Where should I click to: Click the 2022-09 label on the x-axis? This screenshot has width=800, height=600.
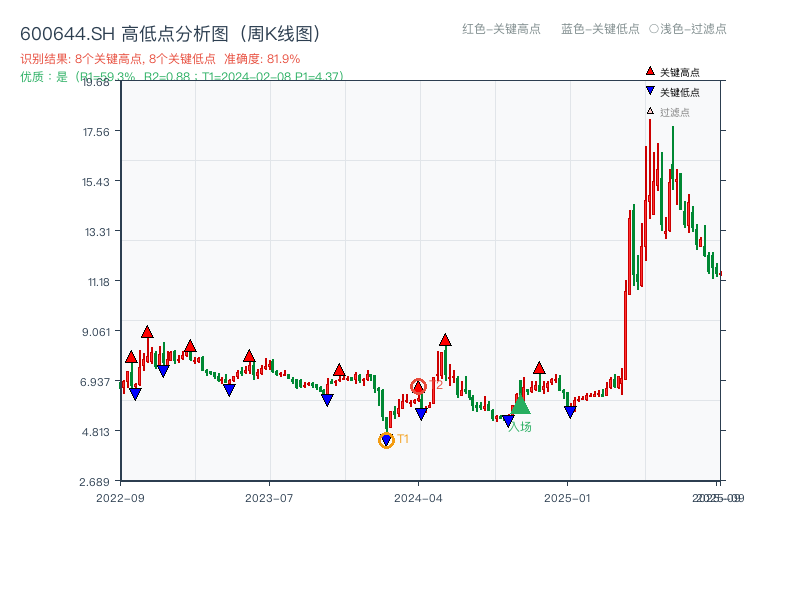119,496
